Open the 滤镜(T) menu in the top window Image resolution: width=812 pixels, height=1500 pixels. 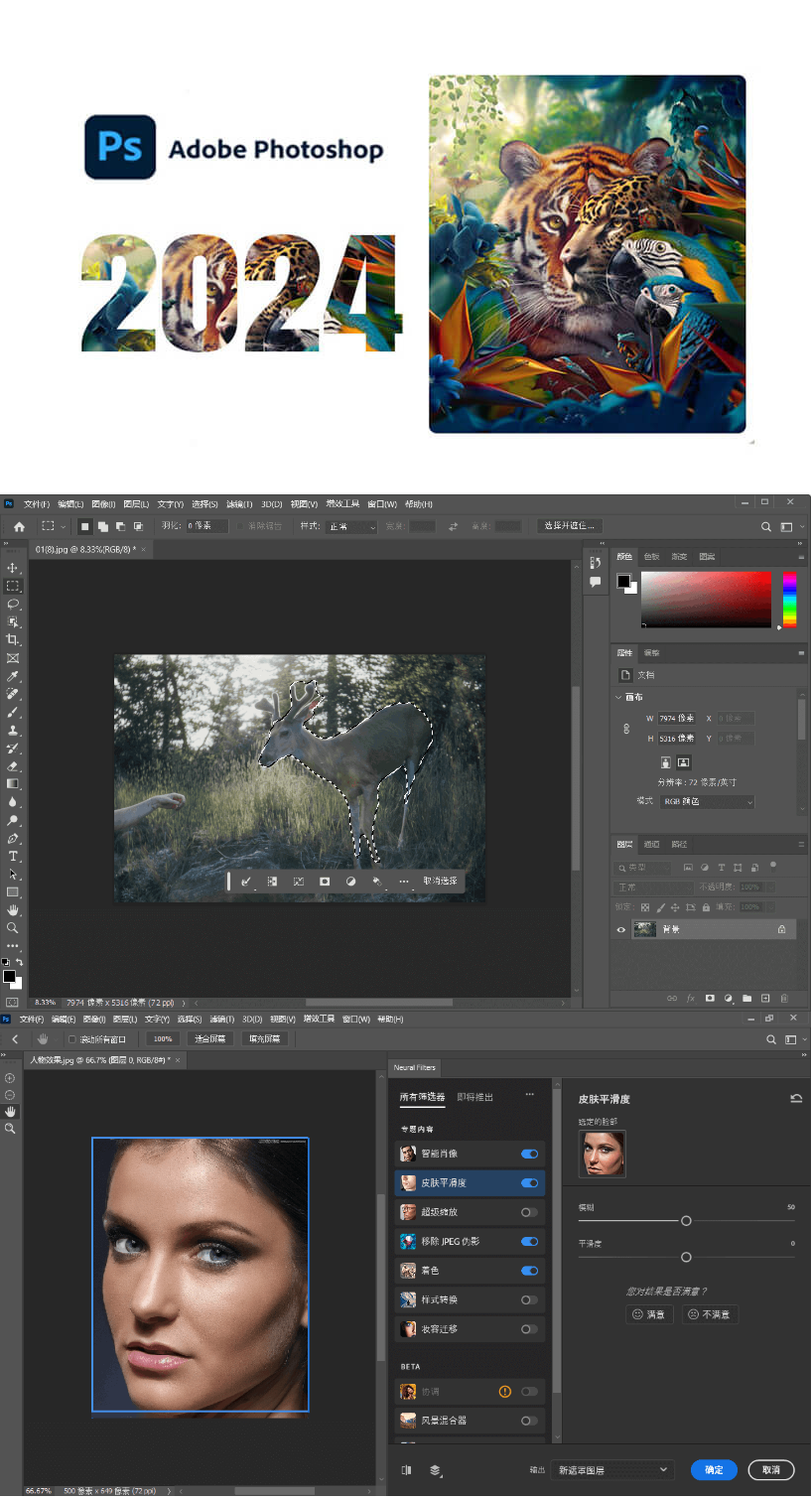point(239,504)
